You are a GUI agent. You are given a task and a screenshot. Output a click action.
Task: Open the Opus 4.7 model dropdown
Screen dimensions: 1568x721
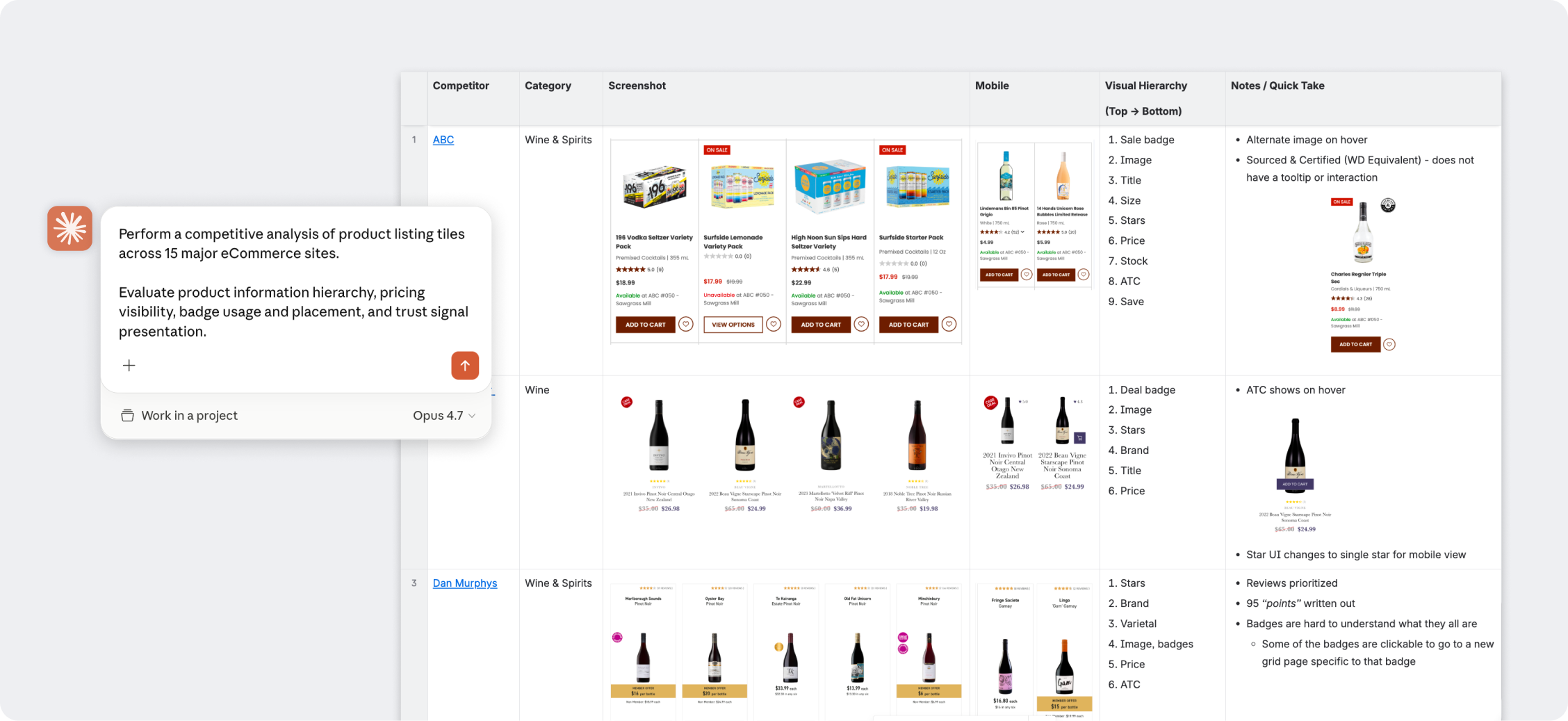444,415
